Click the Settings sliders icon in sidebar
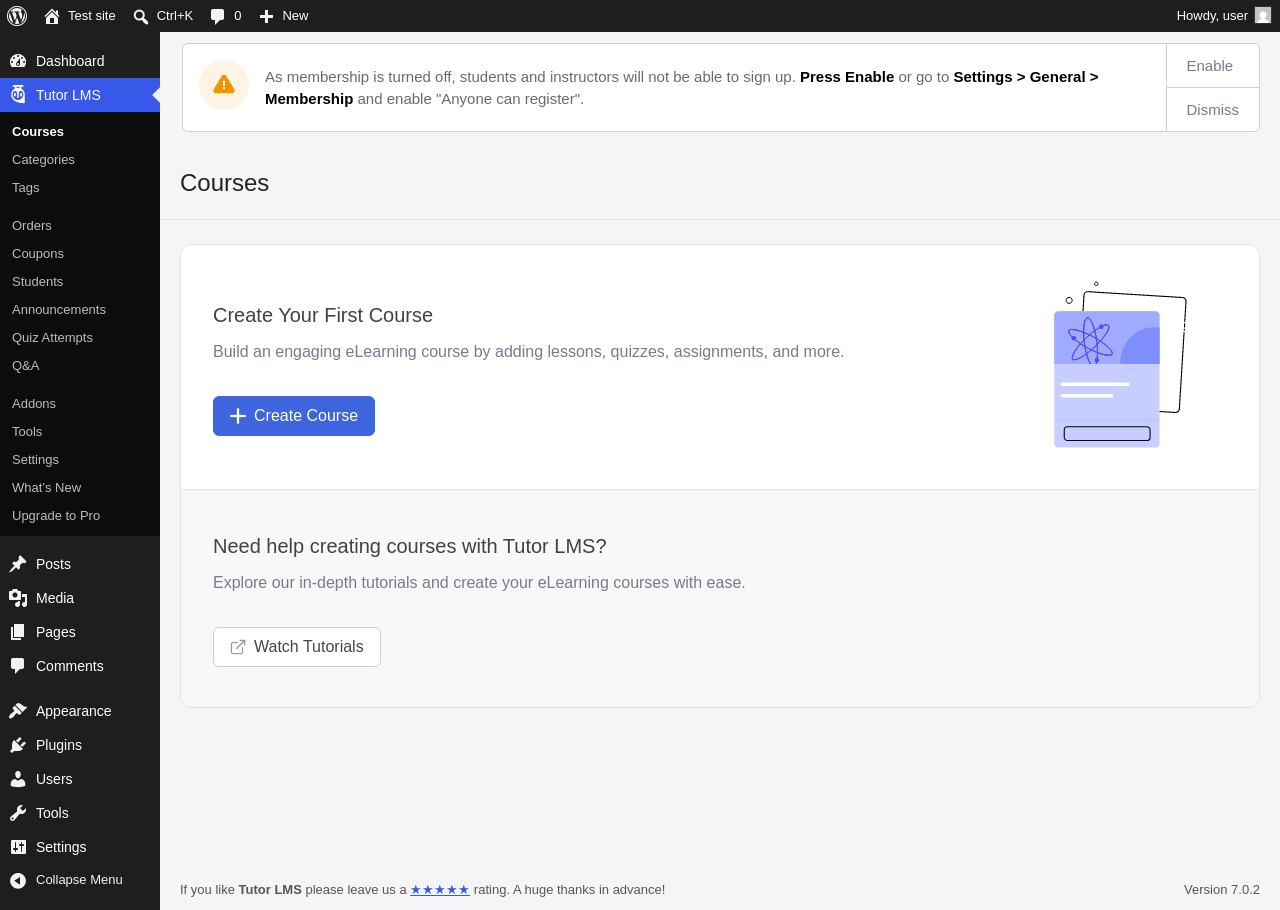The width and height of the screenshot is (1280, 910). pos(18,847)
